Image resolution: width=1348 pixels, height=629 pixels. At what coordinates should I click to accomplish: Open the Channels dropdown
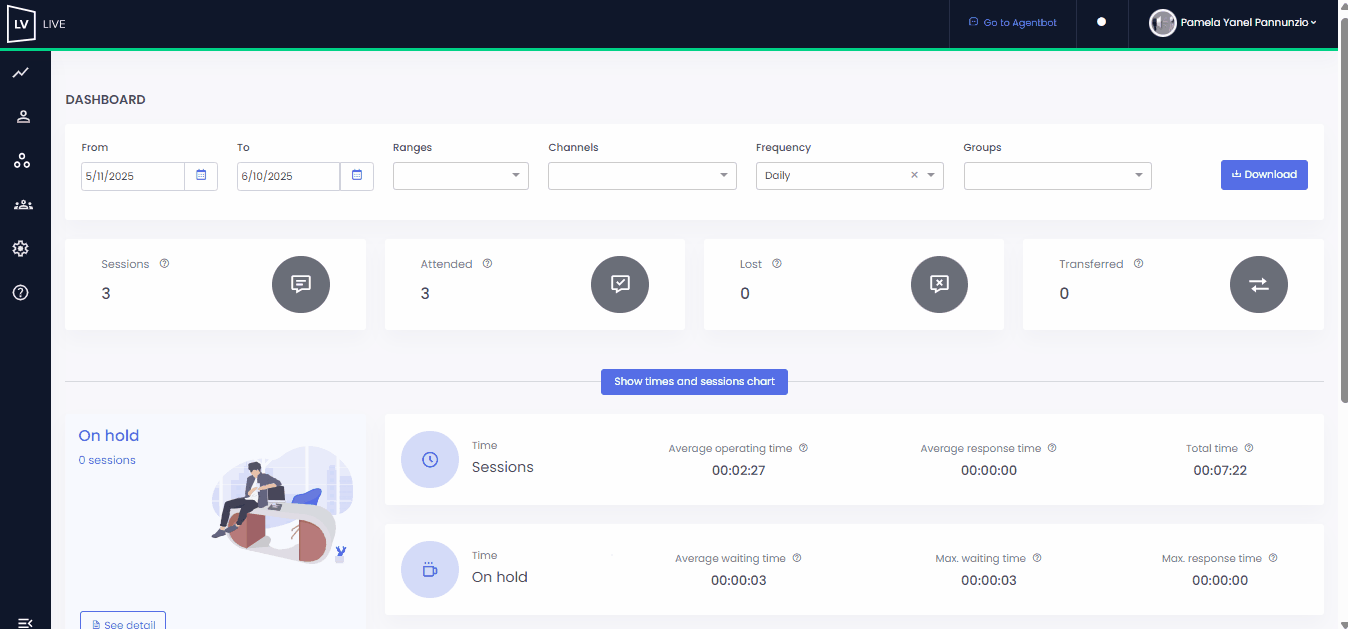click(x=642, y=176)
